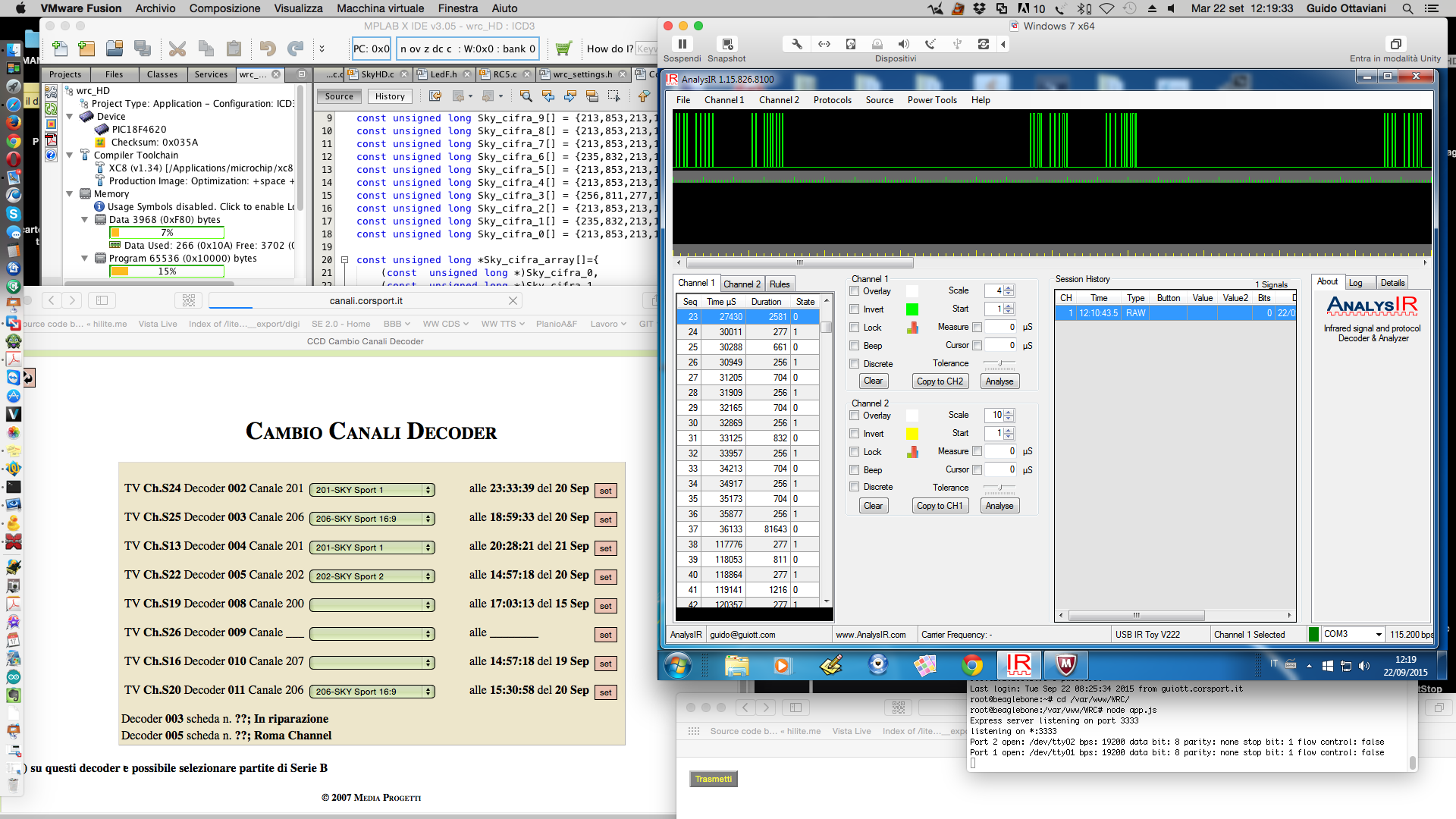
Task: Enable Channel 1 Beep checkbox
Action: (855, 346)
